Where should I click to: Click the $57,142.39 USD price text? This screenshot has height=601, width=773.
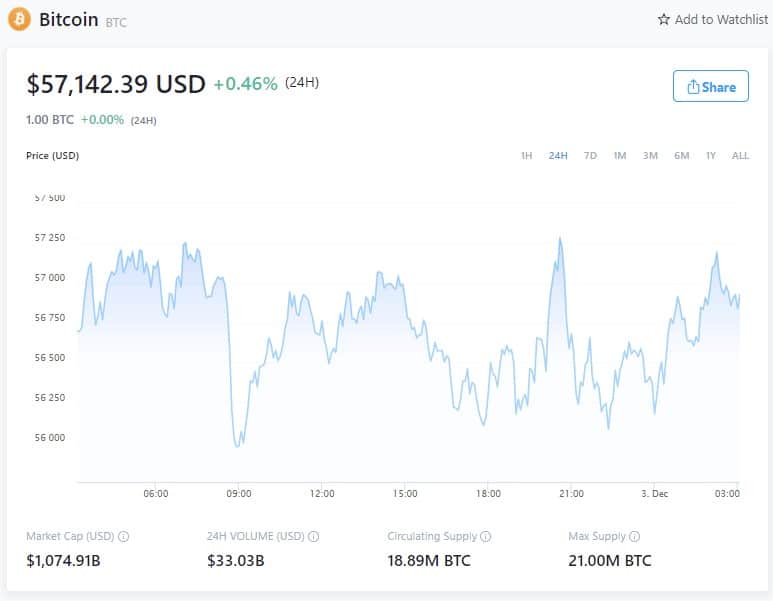click(x=116, y=84)
